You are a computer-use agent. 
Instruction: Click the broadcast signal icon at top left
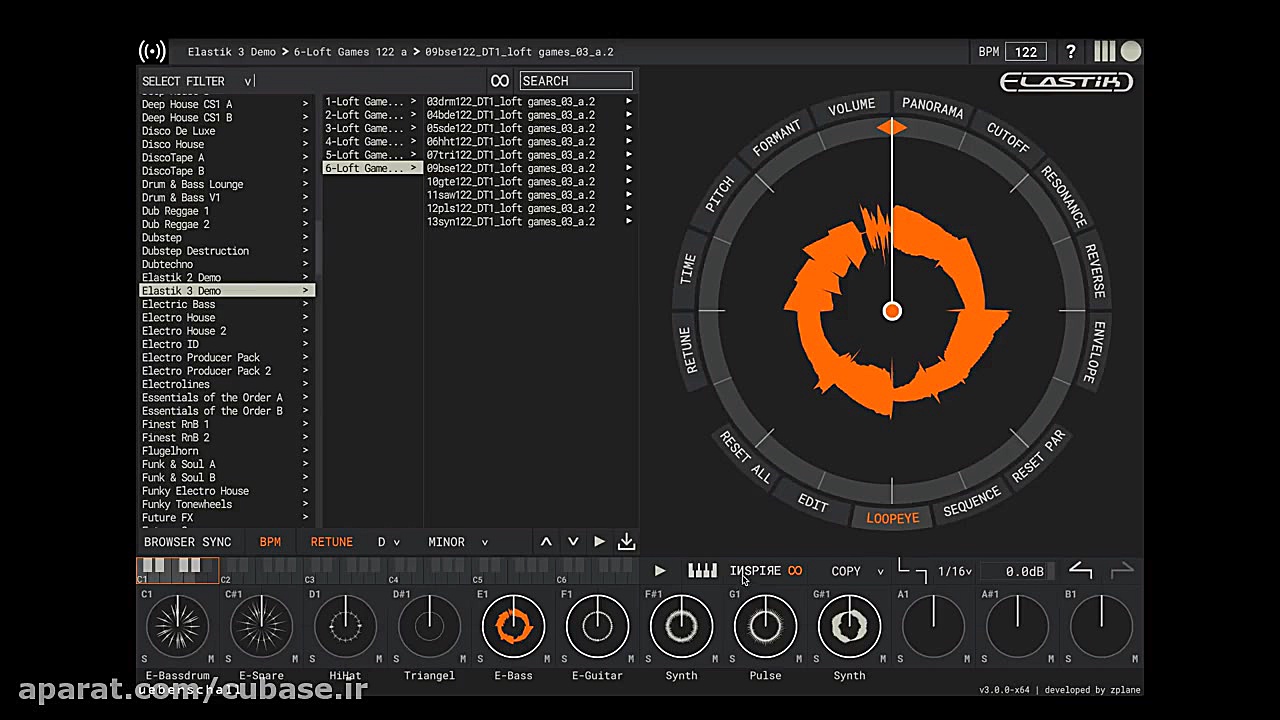[152, 52]
